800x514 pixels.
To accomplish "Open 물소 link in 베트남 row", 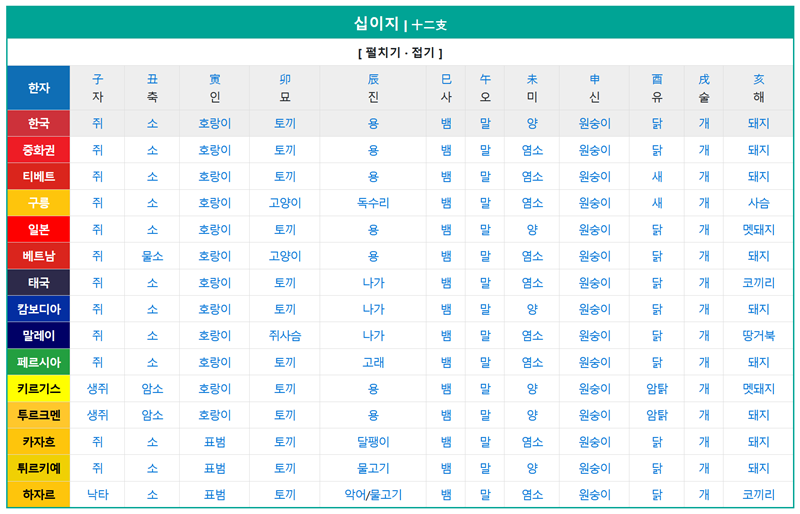I will coord(152,256).
